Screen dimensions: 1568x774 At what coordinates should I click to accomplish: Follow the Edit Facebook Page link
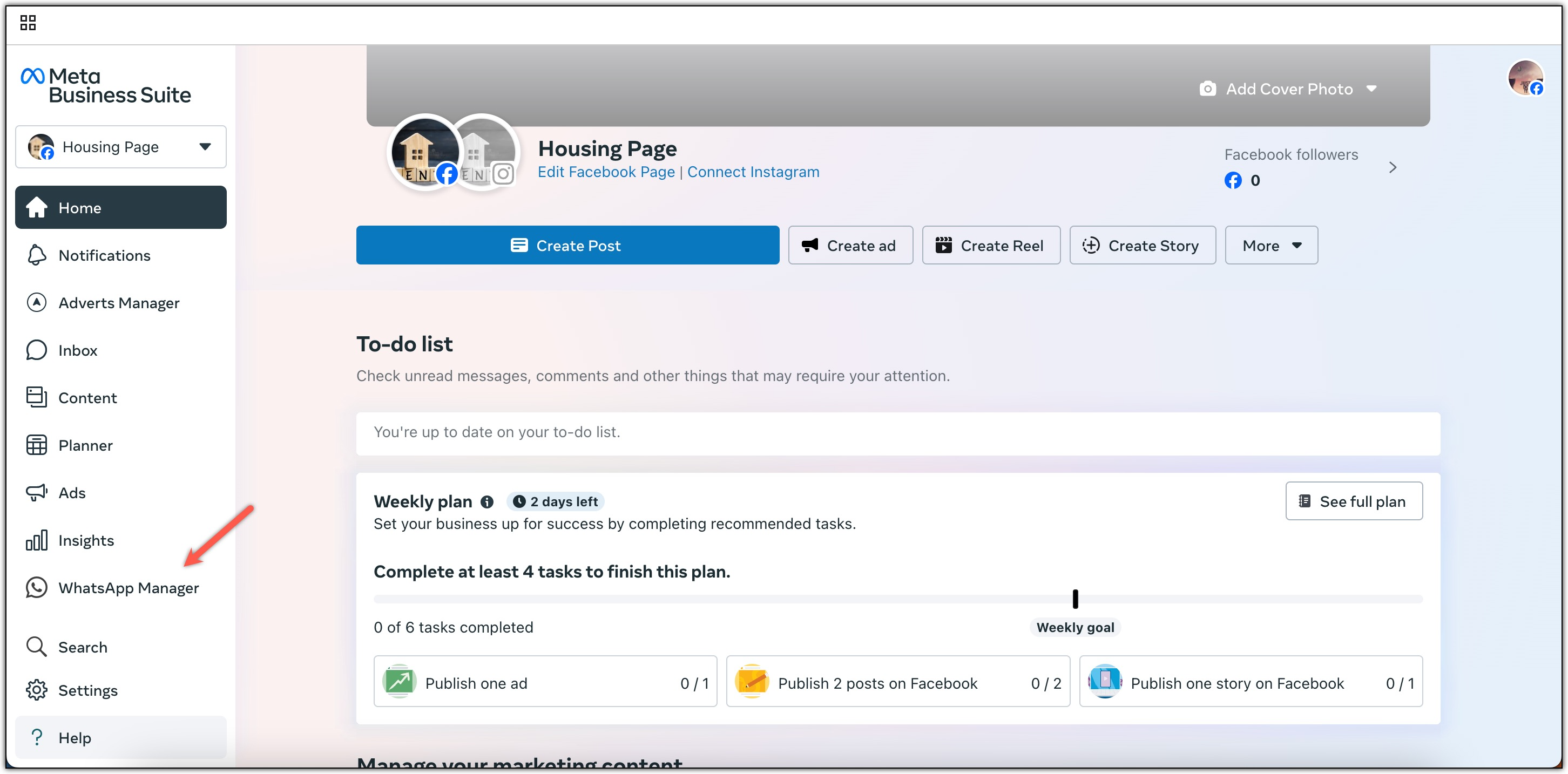(606, 172)
